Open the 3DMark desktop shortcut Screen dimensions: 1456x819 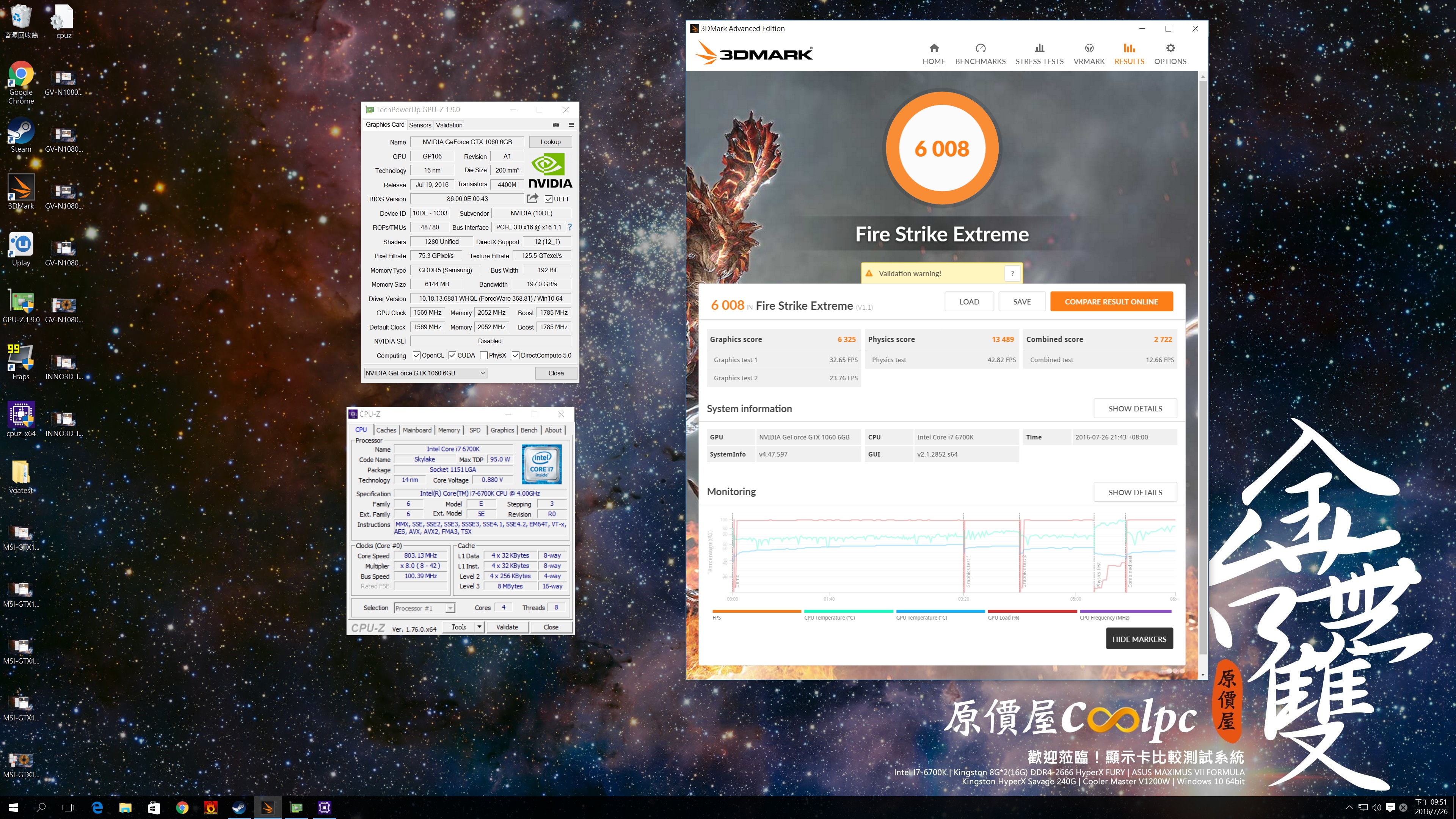[21, 191]
